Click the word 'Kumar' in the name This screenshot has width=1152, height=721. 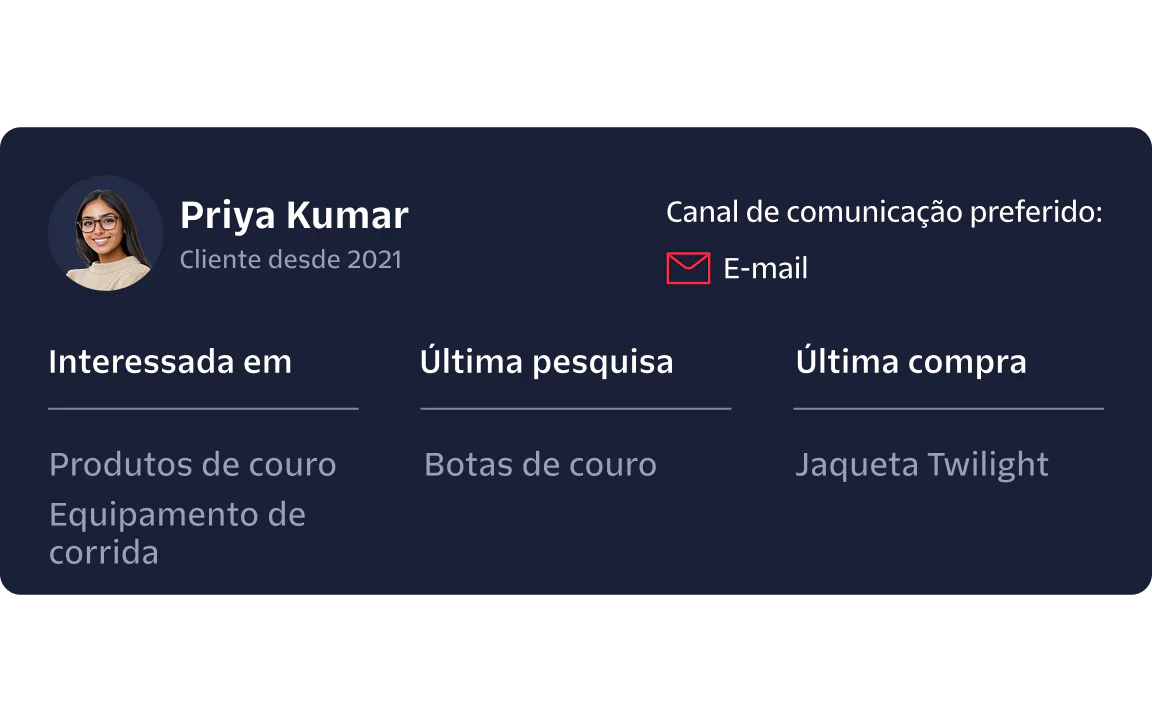347,215
